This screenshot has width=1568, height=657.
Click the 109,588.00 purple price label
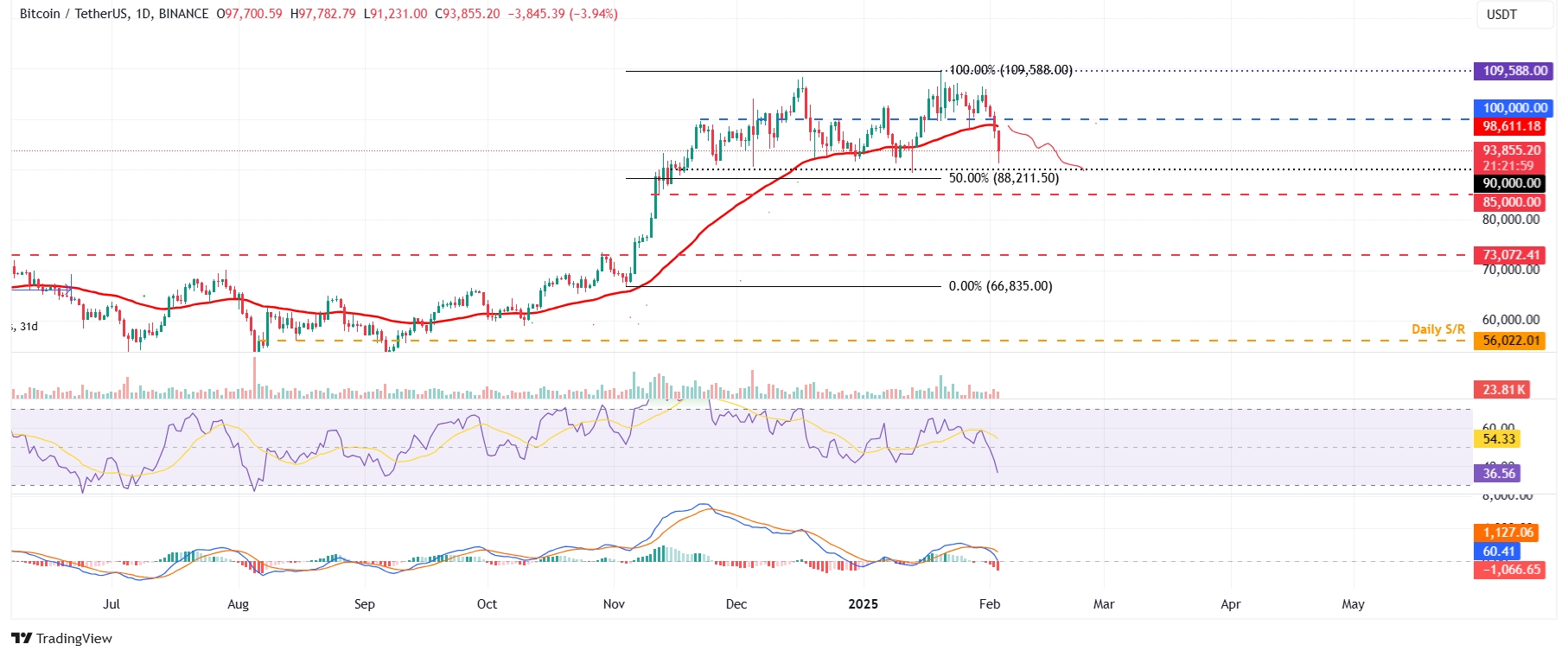[1515, 71]
